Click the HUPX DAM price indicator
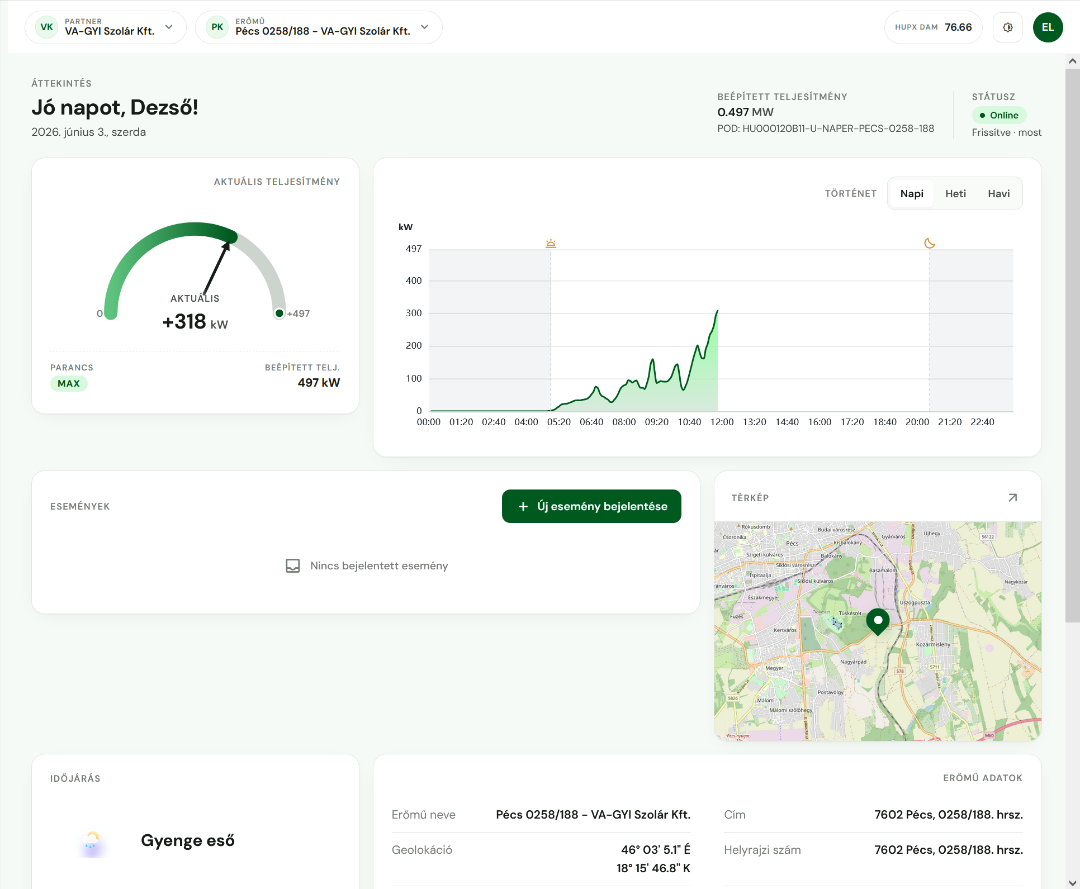The width and height of the screenshot is (1080, 889). [x=933, y=28]
